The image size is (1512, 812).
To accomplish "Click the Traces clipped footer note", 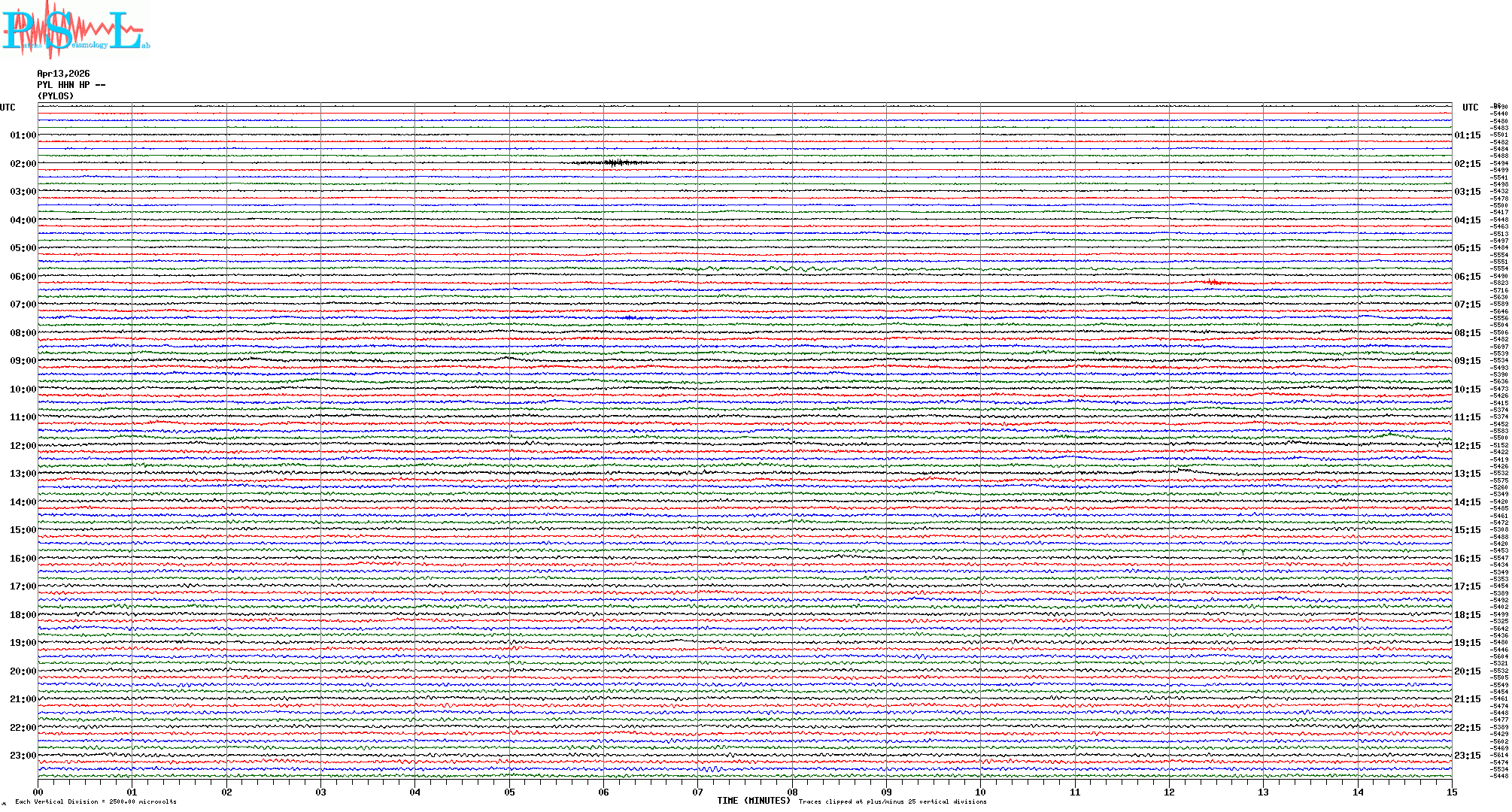I will (892, 801).
